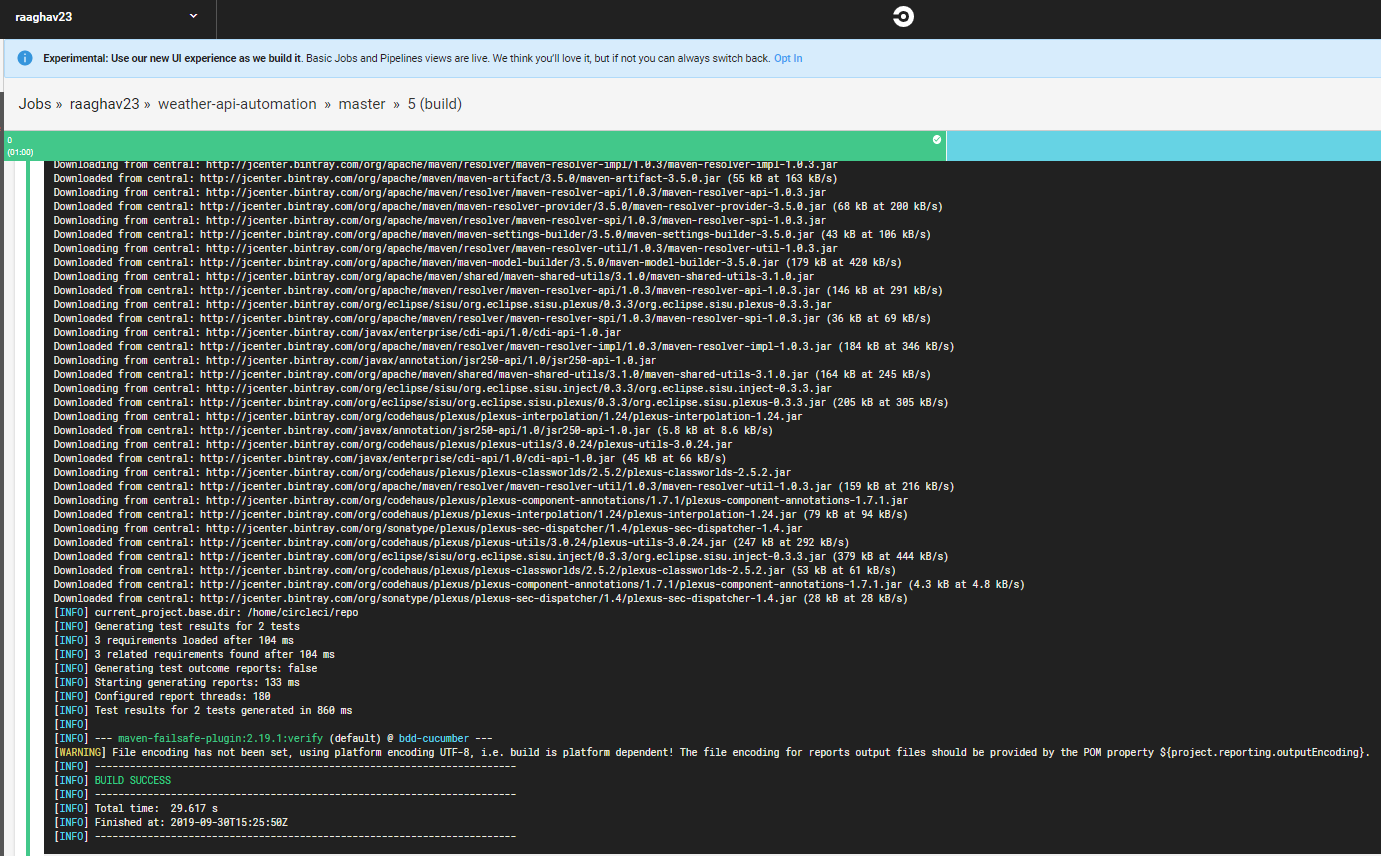The height and width of the screenshot is (856, 1381).
Task: Select the second parallel run bar
Action: click(x=1163, y=145)
